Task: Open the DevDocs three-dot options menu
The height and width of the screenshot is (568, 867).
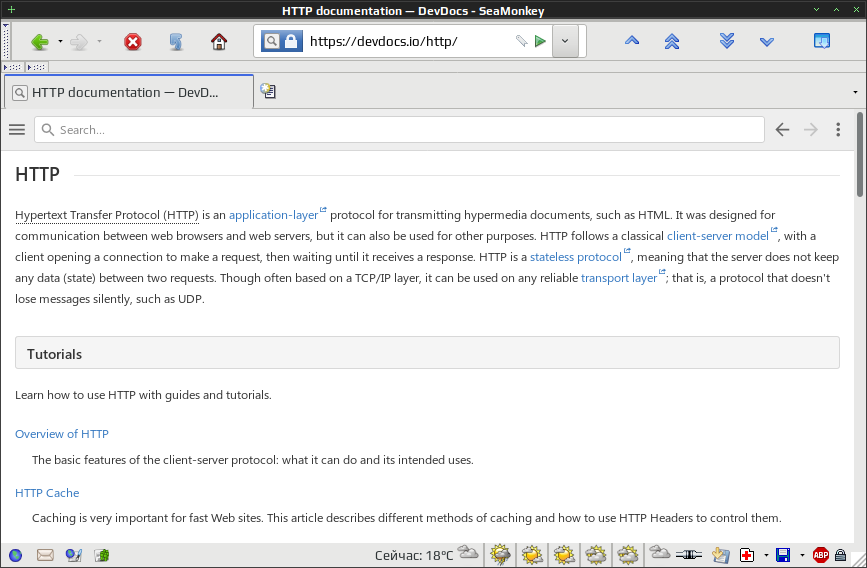Action: pyautogui.click(x=838, y=129)
